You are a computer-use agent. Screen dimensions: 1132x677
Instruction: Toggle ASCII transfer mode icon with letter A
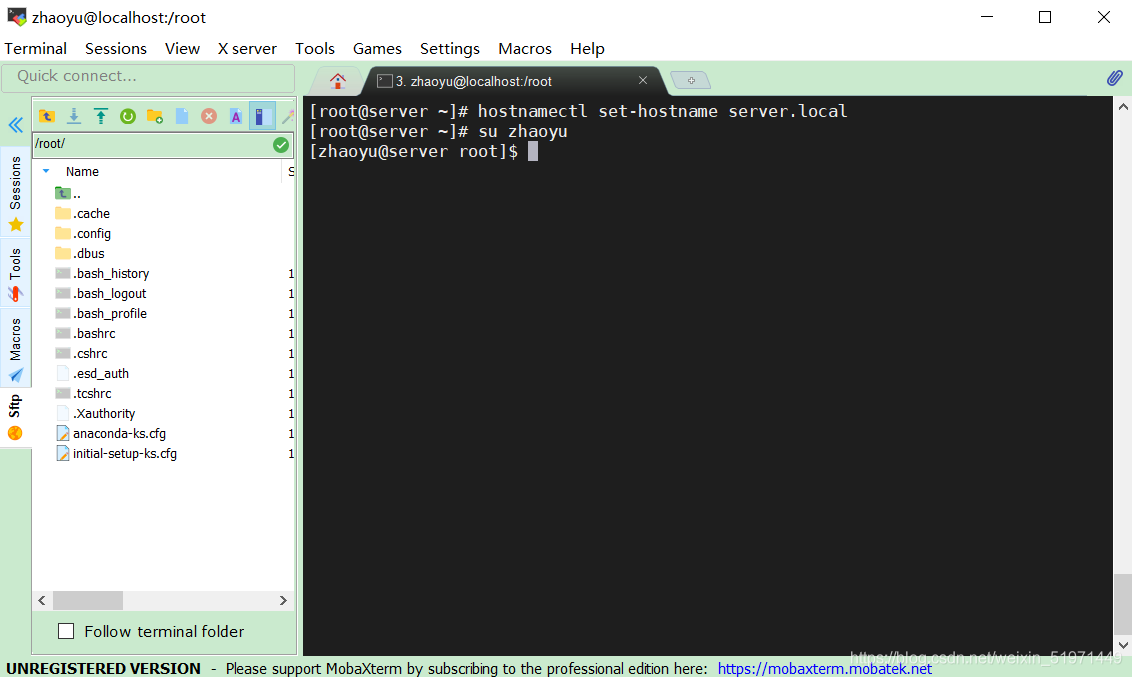click(x=236, y=116)
